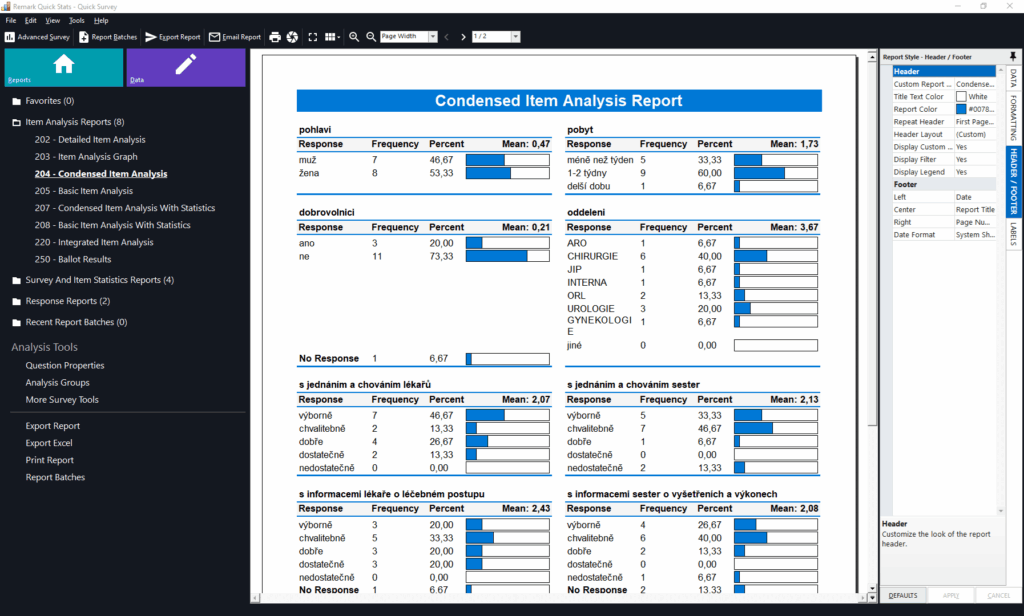This screenshot has width=1024, height=616.
Task: Open the Tools menu
Action: pyautogui.click(x=76, y=20)
